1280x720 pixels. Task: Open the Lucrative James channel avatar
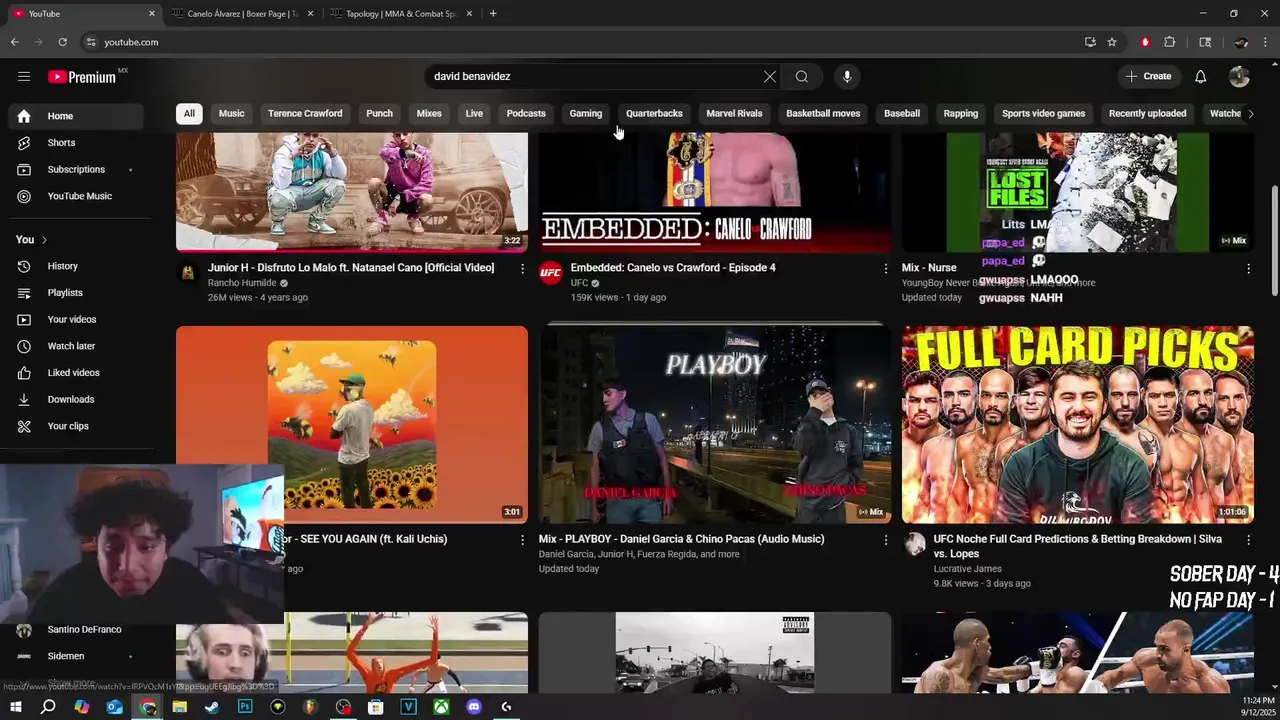click(914, 544)
